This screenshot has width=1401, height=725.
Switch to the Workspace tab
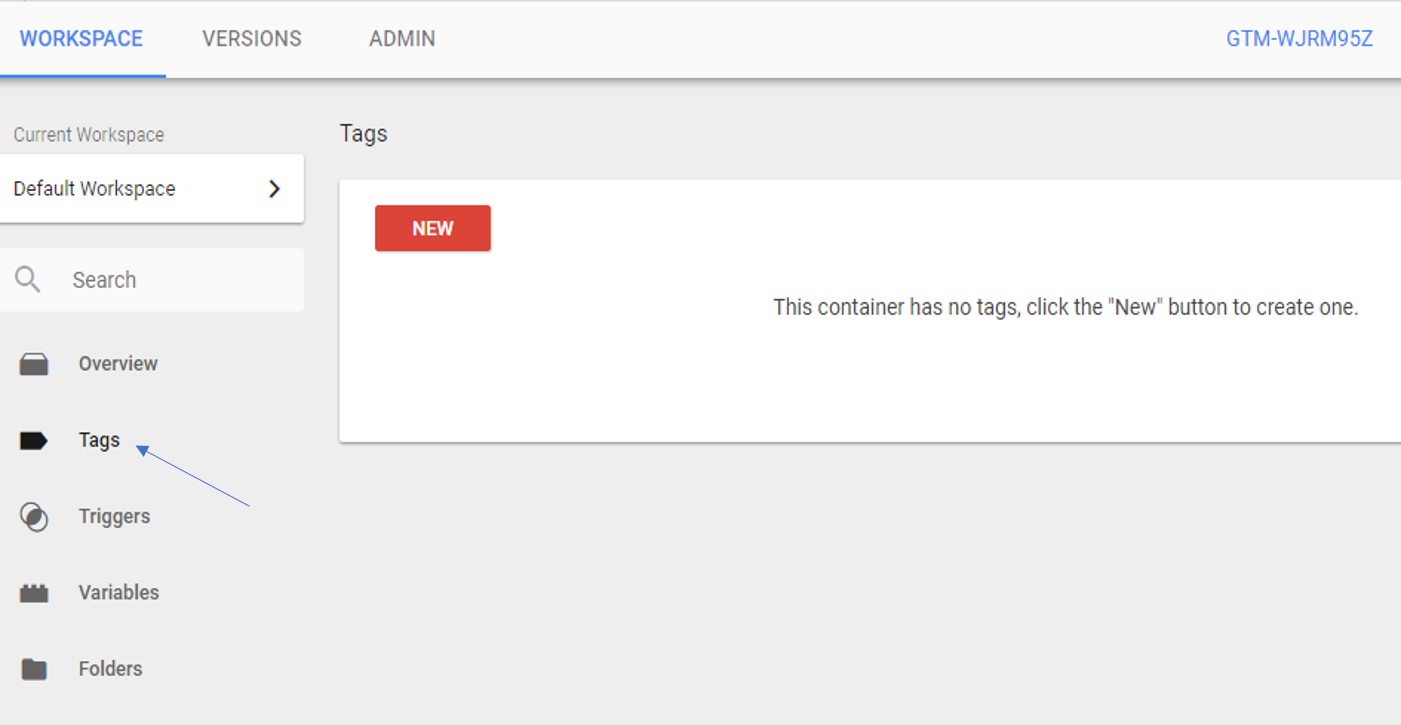pyautogui.click(x=81, y=39)
